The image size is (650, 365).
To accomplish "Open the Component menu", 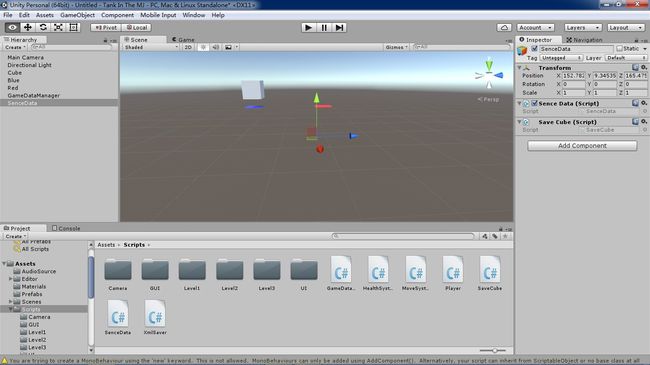I will (x=117, y=15).
